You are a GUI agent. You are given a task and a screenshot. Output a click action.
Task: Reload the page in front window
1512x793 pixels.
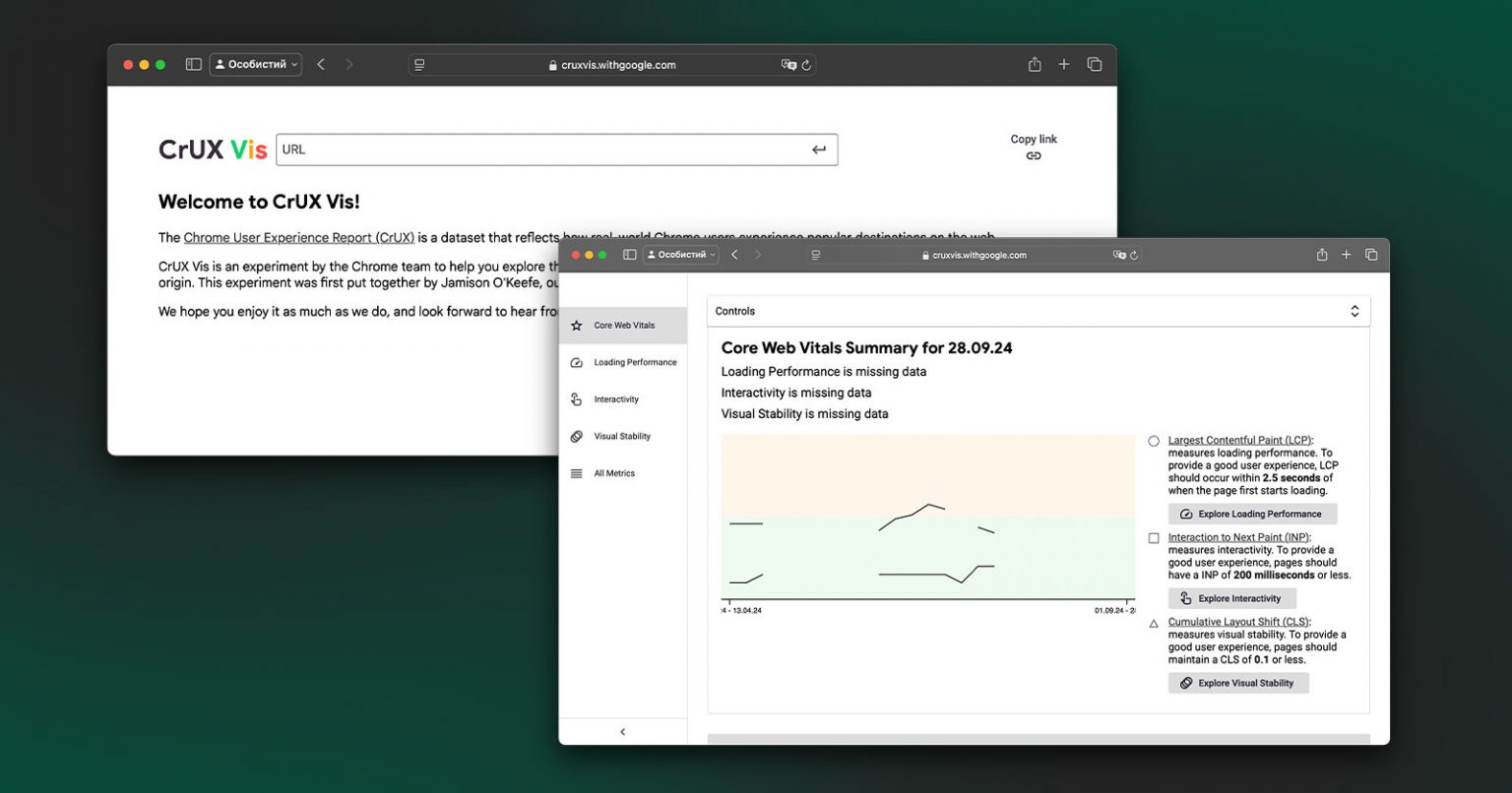[1134, 255]
